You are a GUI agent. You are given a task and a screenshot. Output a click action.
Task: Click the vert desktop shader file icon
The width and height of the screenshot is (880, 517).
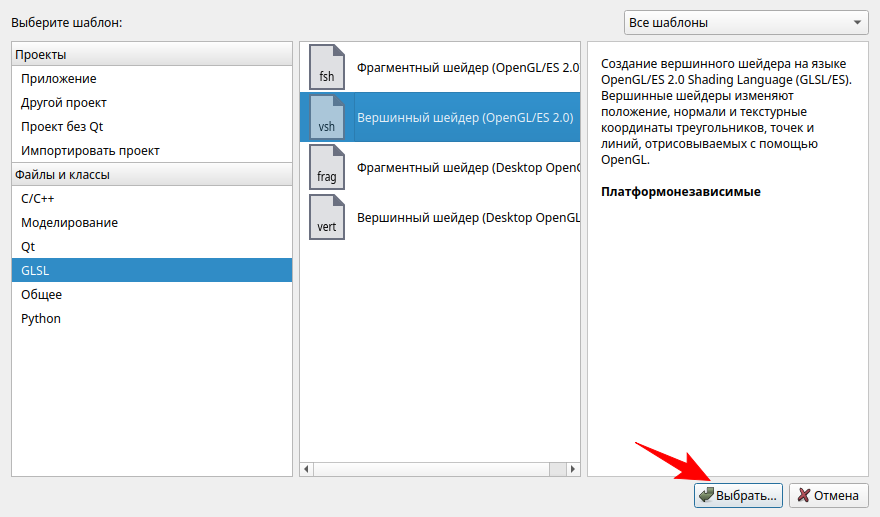pos(327,217)
